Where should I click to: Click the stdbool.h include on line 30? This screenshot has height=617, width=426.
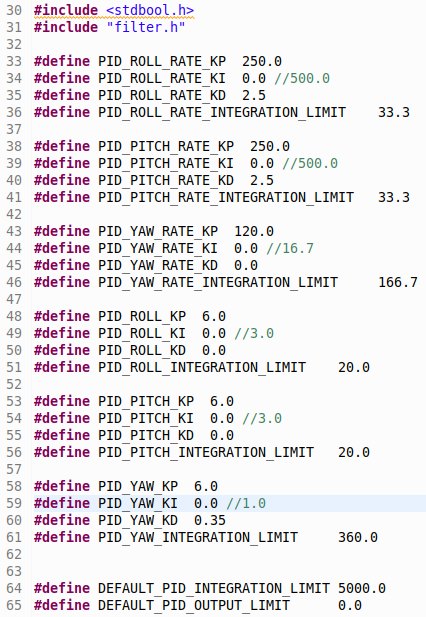[150, 10]
